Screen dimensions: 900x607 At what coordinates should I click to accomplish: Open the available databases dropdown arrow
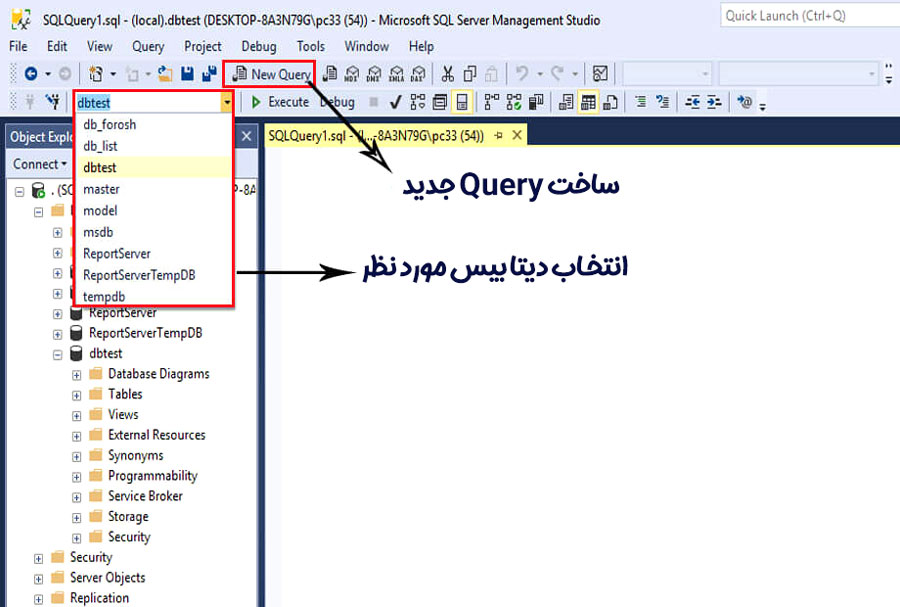(227, 103)
